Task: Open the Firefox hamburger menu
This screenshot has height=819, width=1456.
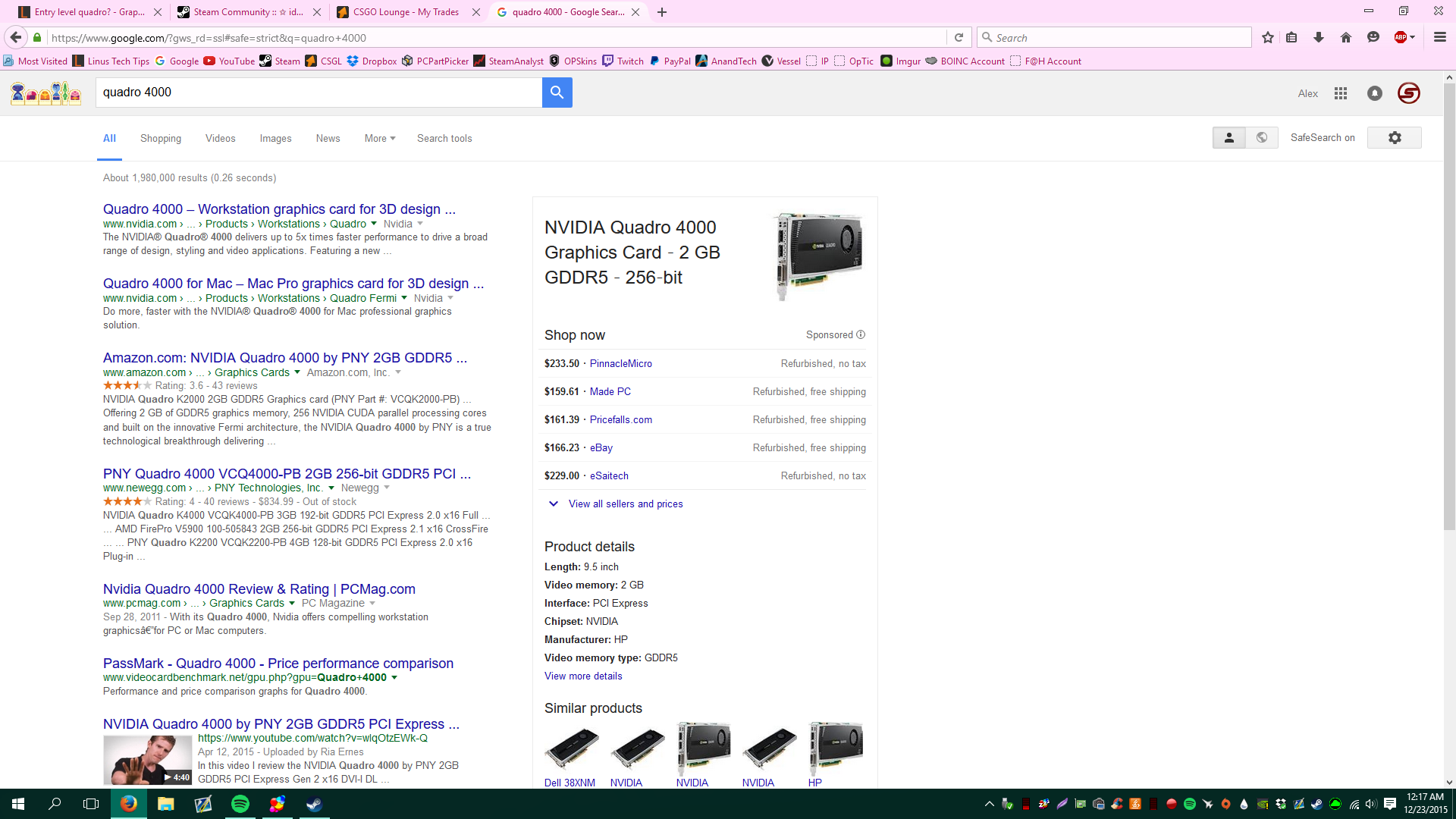Action: click(1439, 37)
